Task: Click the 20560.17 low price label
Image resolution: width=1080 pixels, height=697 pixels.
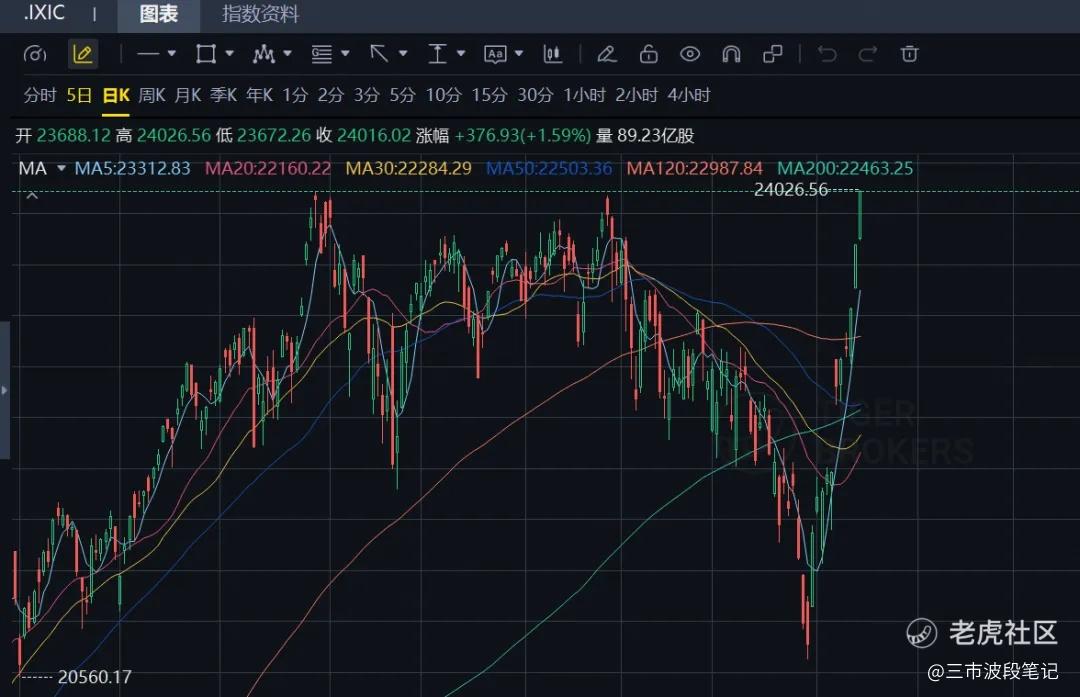Action: coord(94,677)
